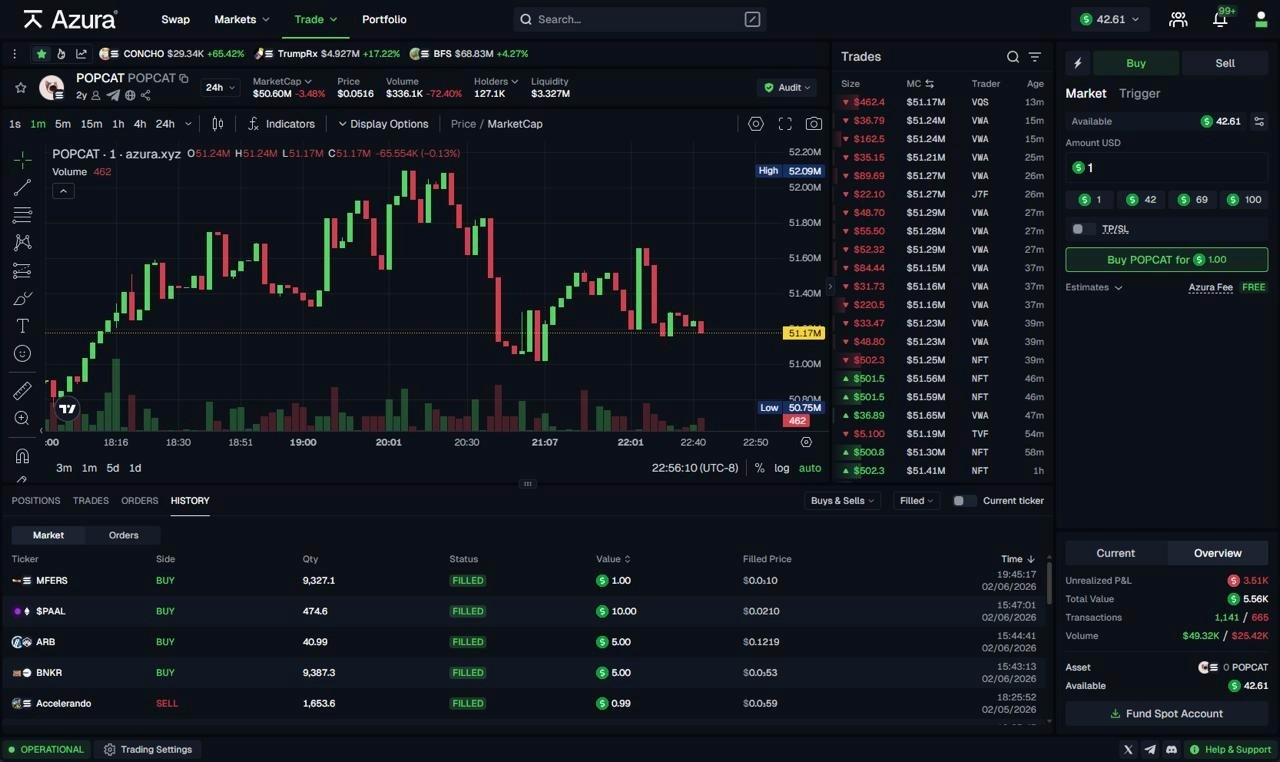
Task: Enable instant trade lightning icon
Action: coord(1077,63)
